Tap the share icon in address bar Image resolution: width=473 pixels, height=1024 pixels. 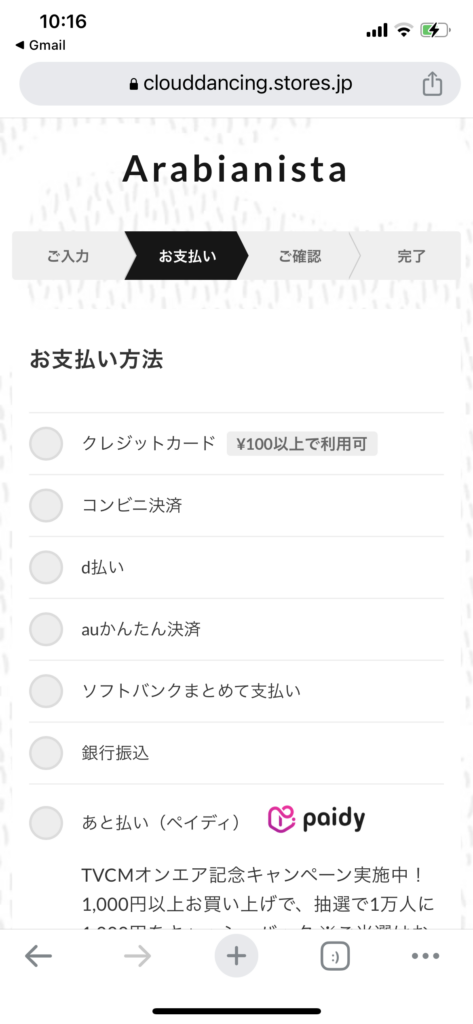click(432, 84)
